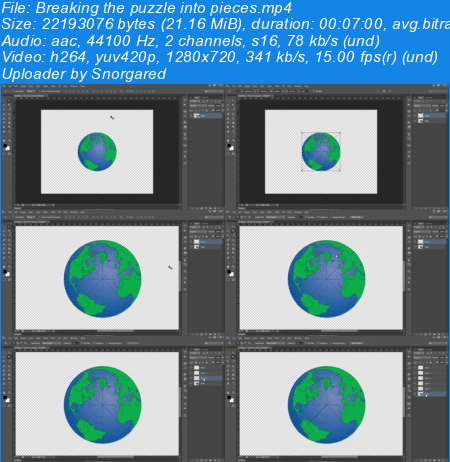This screenshot has width=450, height=462.
Task: Click the white background color swatch in top-right frame
Action: (232, 148)
